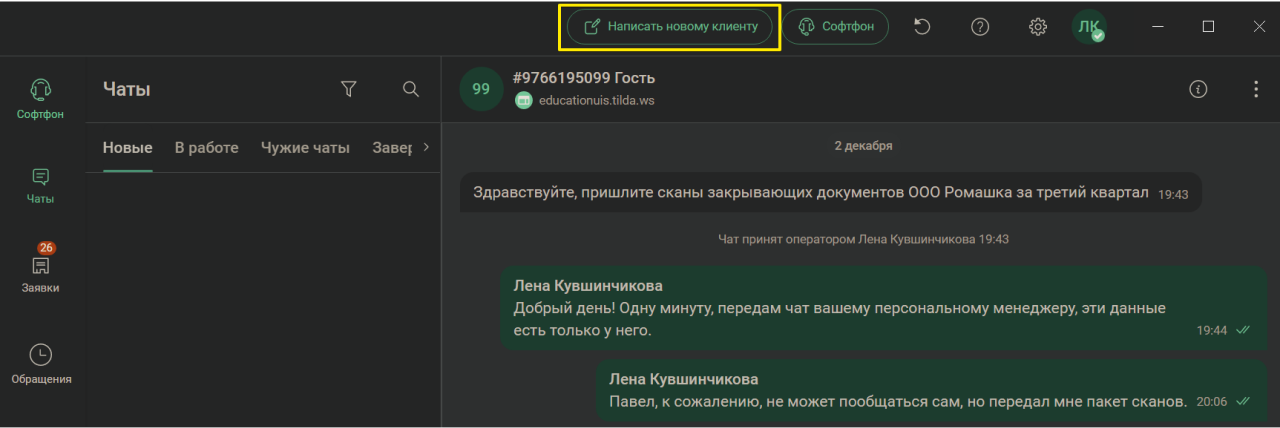Minimize the application window

coord(1157,27)
